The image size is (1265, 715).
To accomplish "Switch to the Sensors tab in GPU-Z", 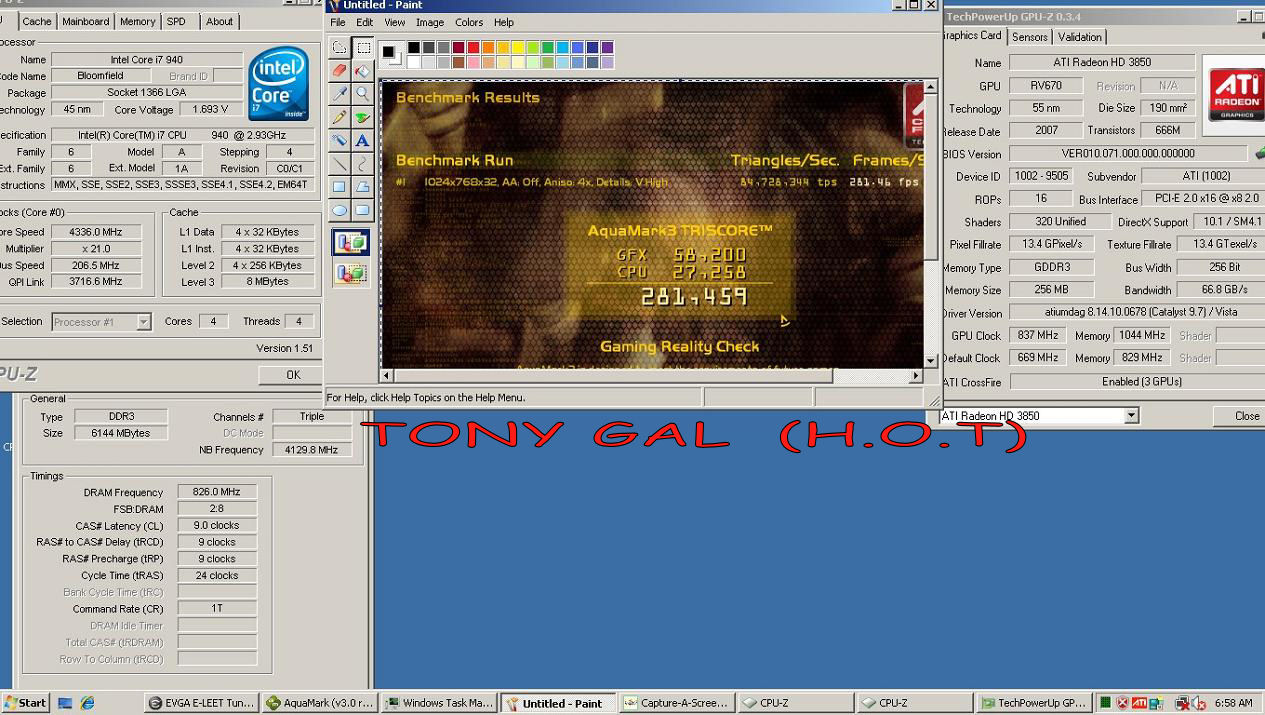I will coord(1030,37).
